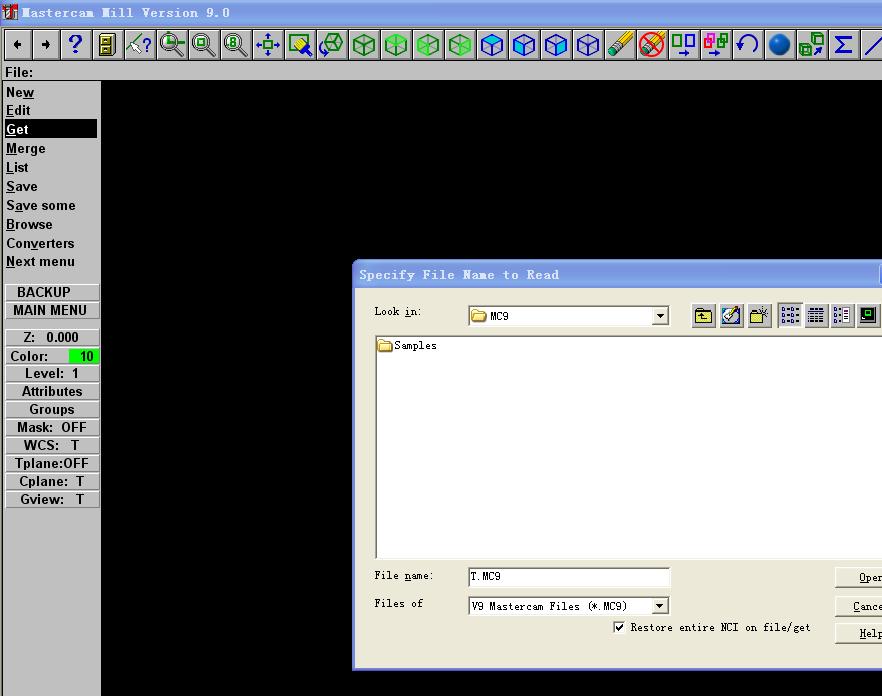Toggle Restore entire NCI on file/get checkbox
The width and height of the screenshot is (882, 696).
pyautogui.click(x=619, y=627)
